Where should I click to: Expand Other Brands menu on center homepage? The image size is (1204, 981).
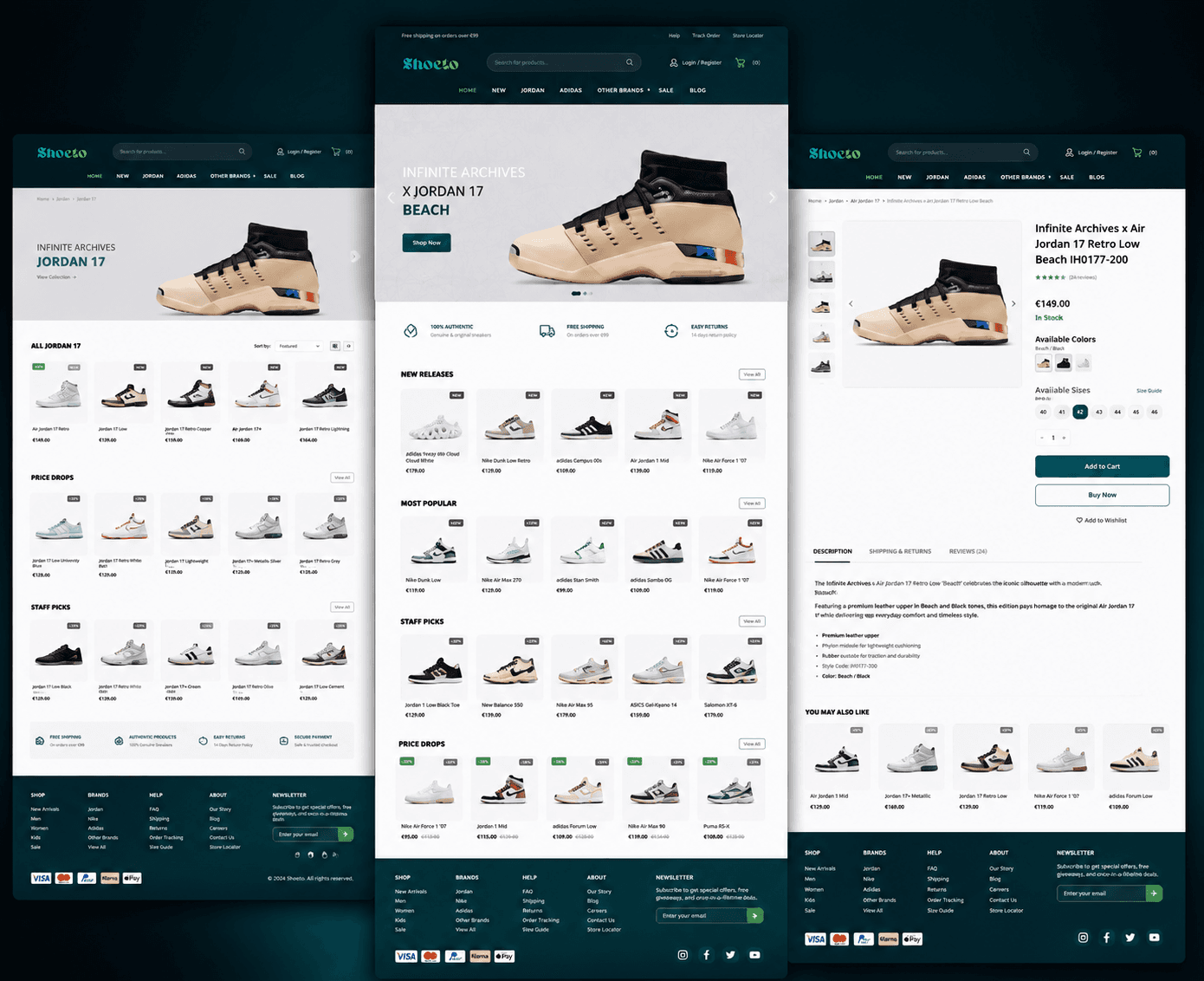(624, 90)
